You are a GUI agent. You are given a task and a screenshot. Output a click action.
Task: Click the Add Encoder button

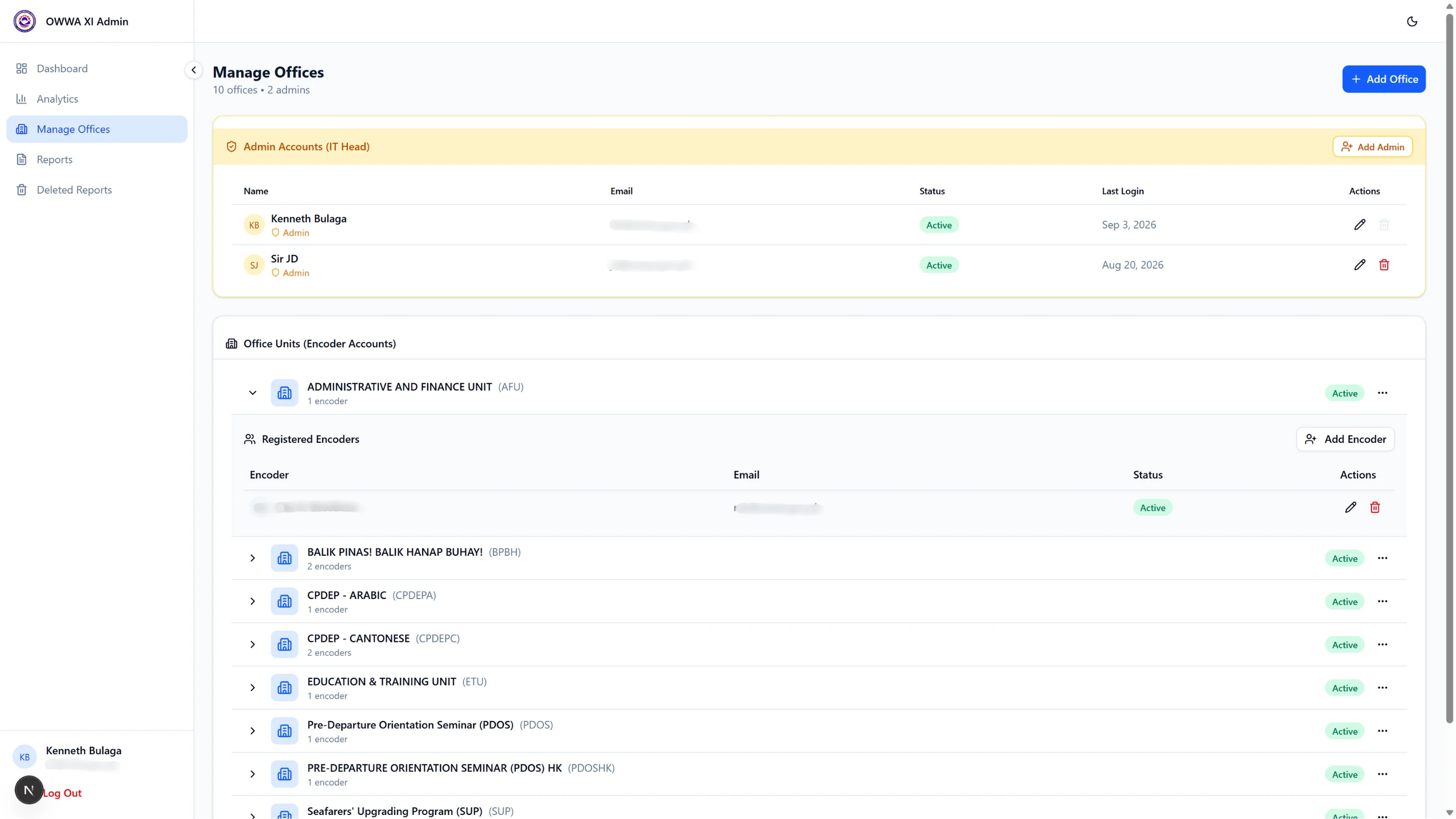pos(1345,439)
